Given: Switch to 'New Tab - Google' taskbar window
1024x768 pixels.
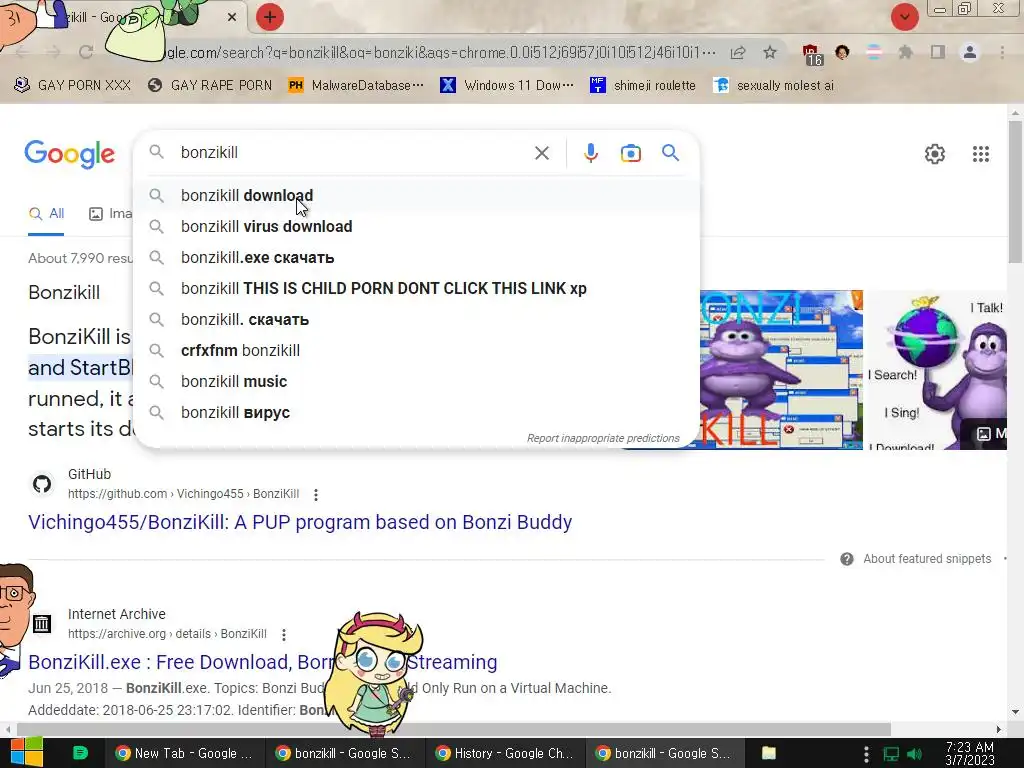Looking at the screenshot, I should [x=185, y=753].
